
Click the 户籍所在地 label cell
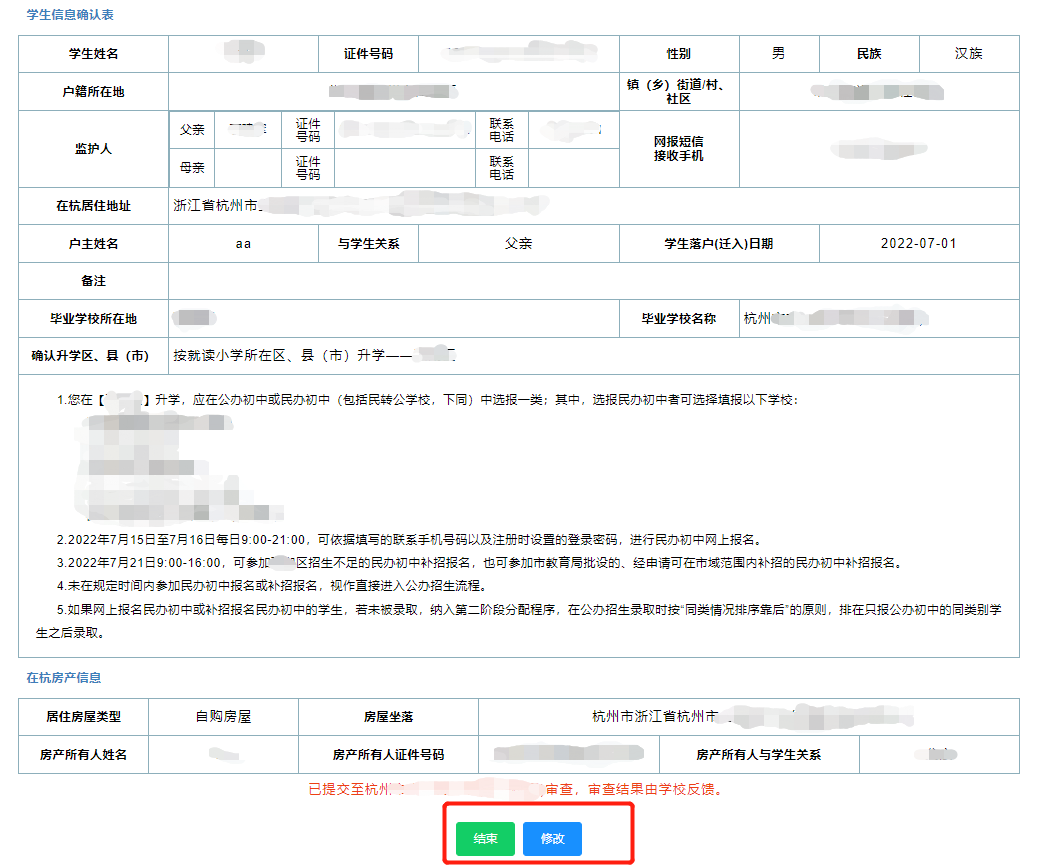(93, 92)
